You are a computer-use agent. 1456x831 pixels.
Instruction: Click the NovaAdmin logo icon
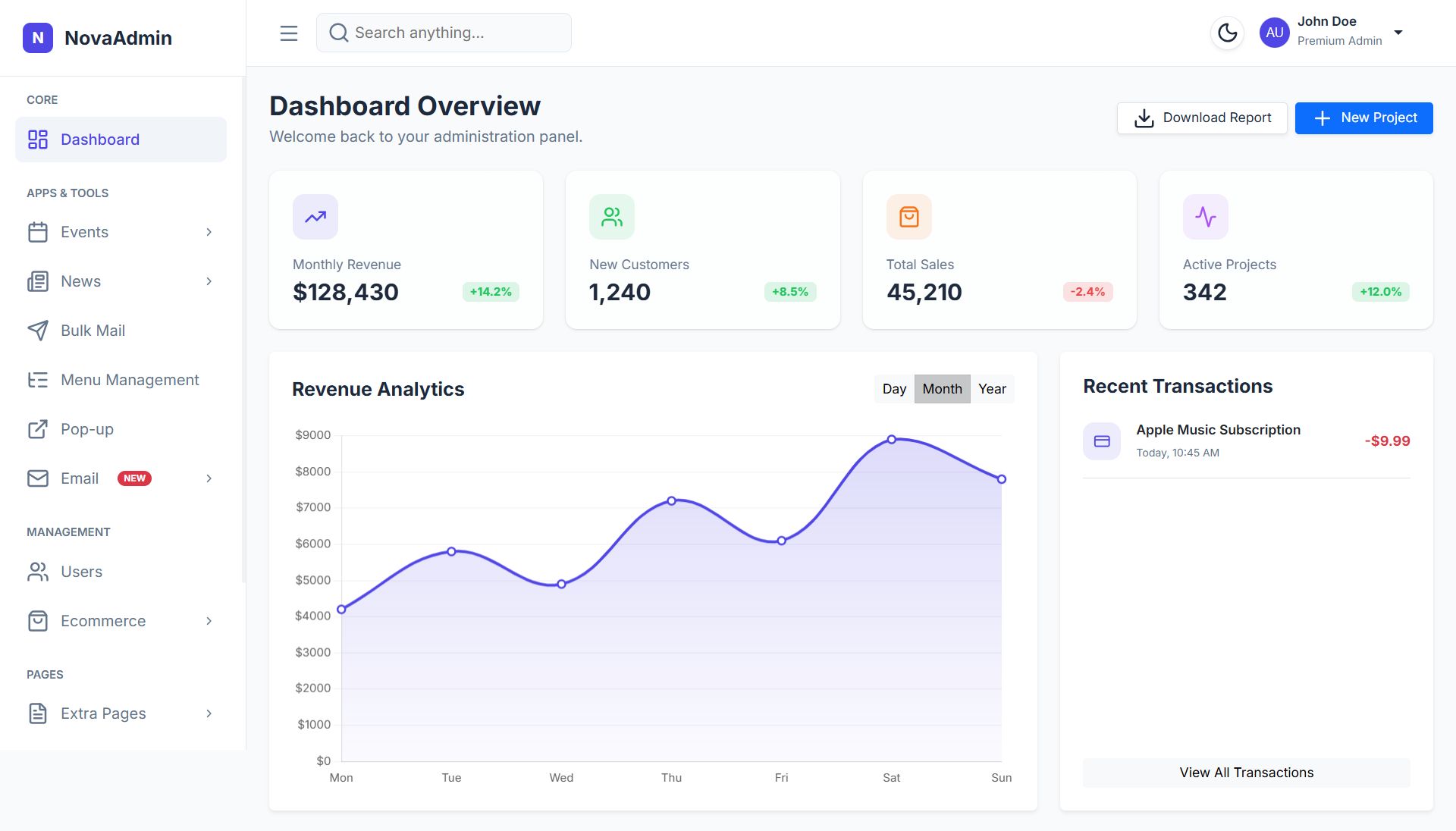tap(38, 38)
